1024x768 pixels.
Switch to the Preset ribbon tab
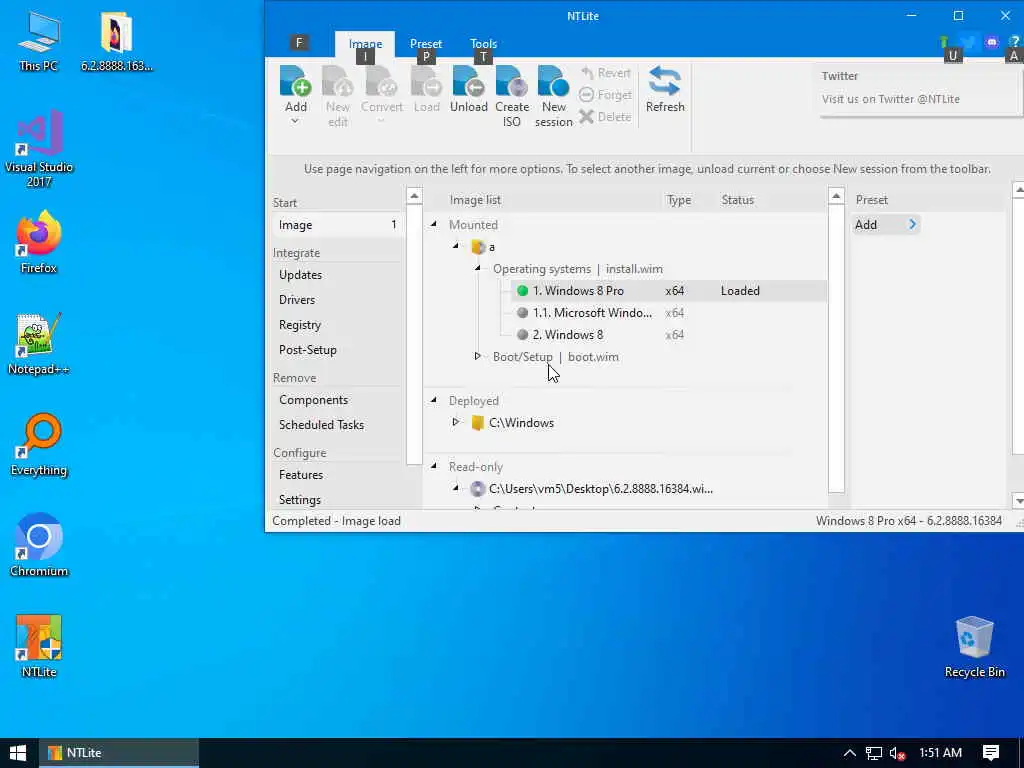[x=426, y=44]
